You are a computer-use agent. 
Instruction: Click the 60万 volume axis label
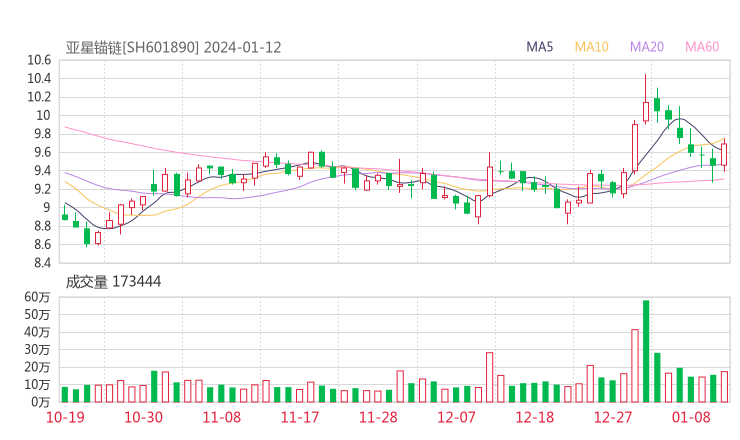[x=37, y=298]
